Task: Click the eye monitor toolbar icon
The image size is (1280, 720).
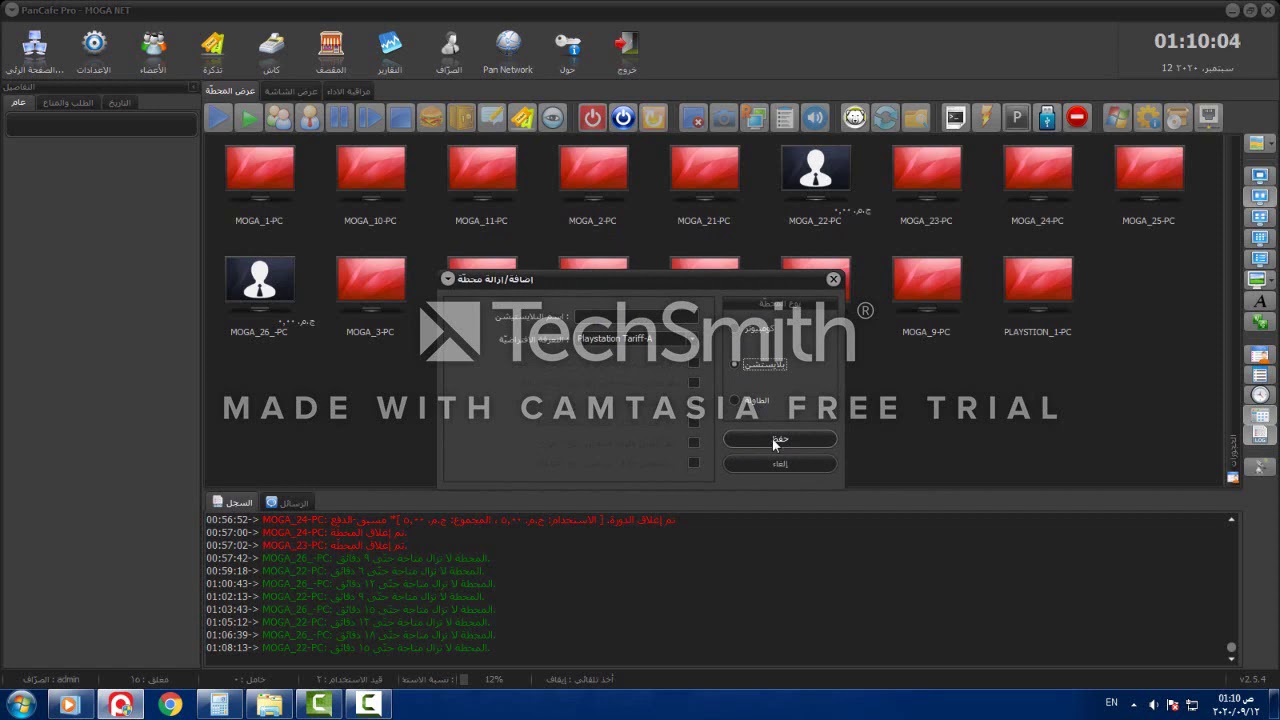Action: coord(553,118)
